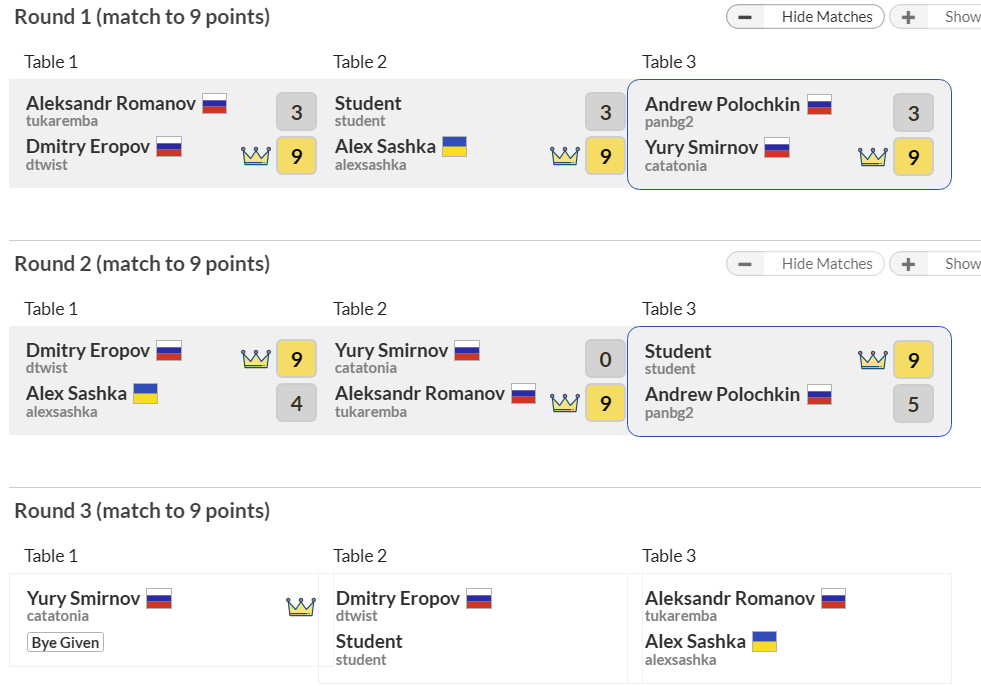
Task: Click Dmitry Eropov's flag in Round 3 Table 2
Action: click(x=479, y=599)
